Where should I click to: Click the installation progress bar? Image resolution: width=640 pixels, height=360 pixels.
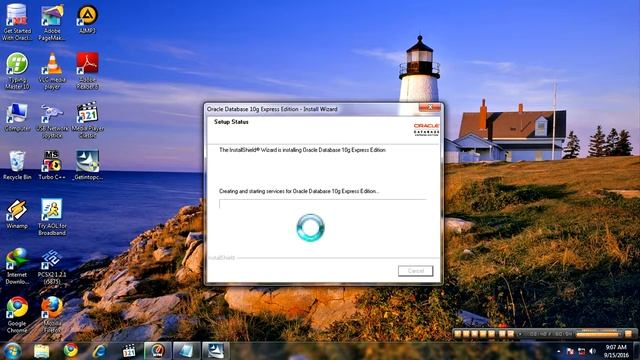coord(322,203)
